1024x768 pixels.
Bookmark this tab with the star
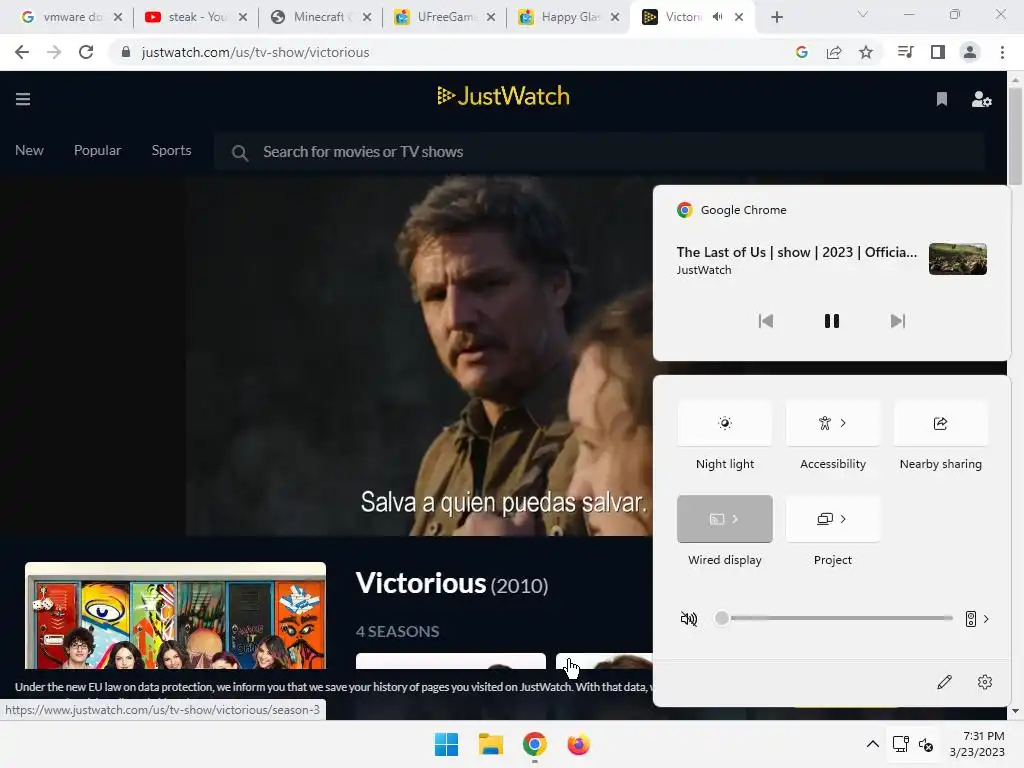point(866,52)
